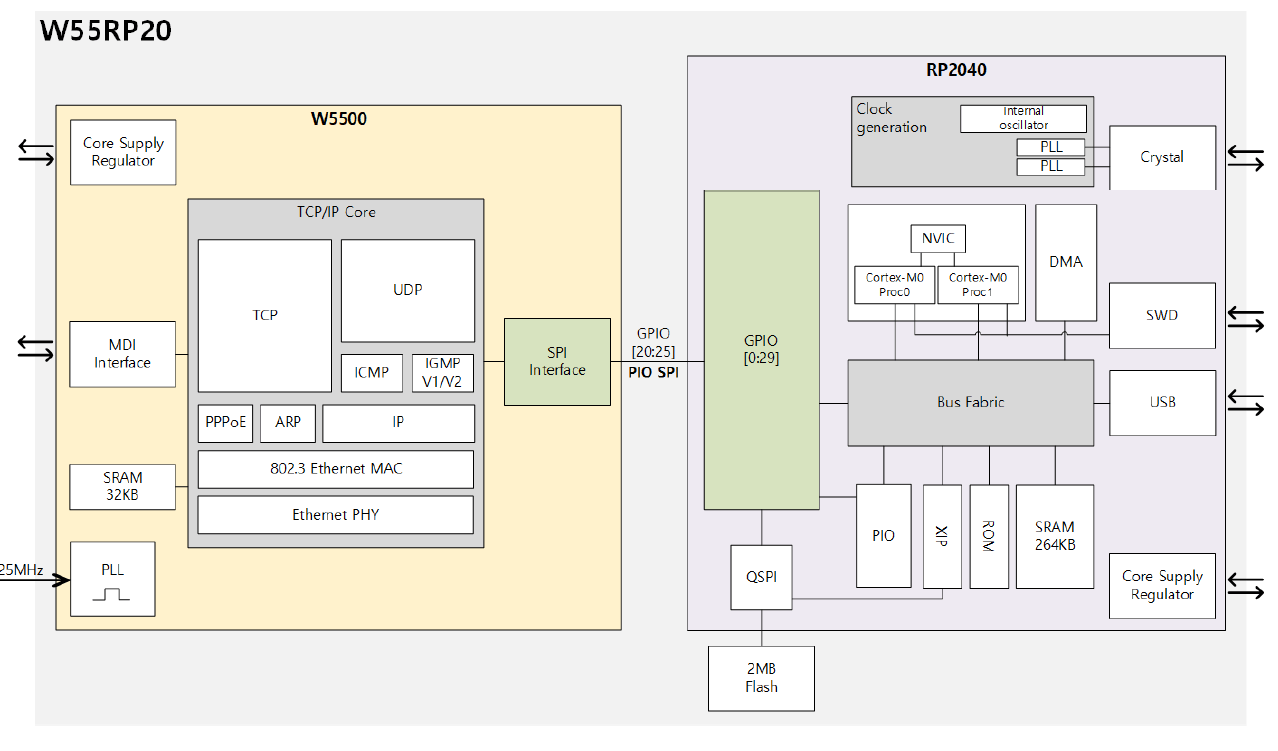Select the ROM block

[989, 536]
